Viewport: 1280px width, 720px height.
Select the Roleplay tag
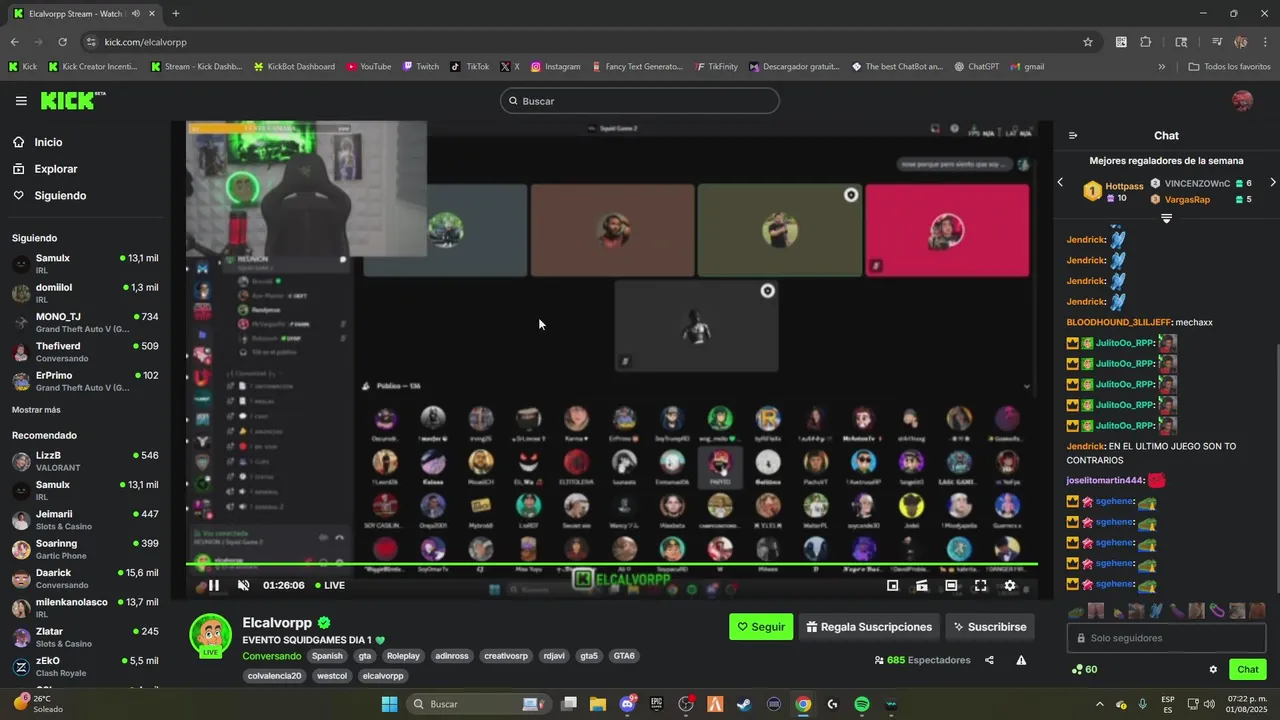[x=403, y=656]
